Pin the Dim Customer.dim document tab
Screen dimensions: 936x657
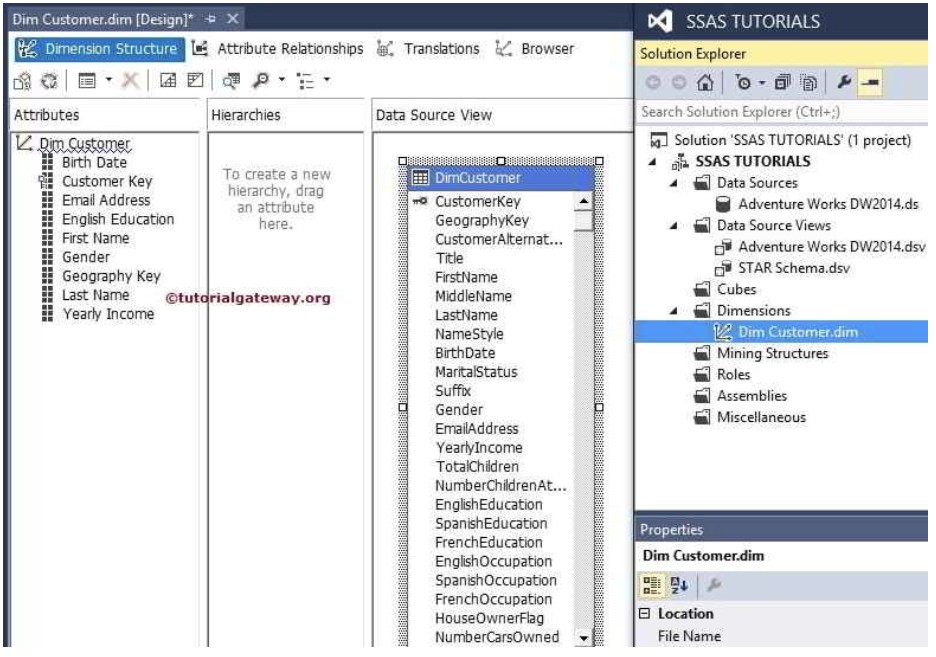(x=210, y=19)
